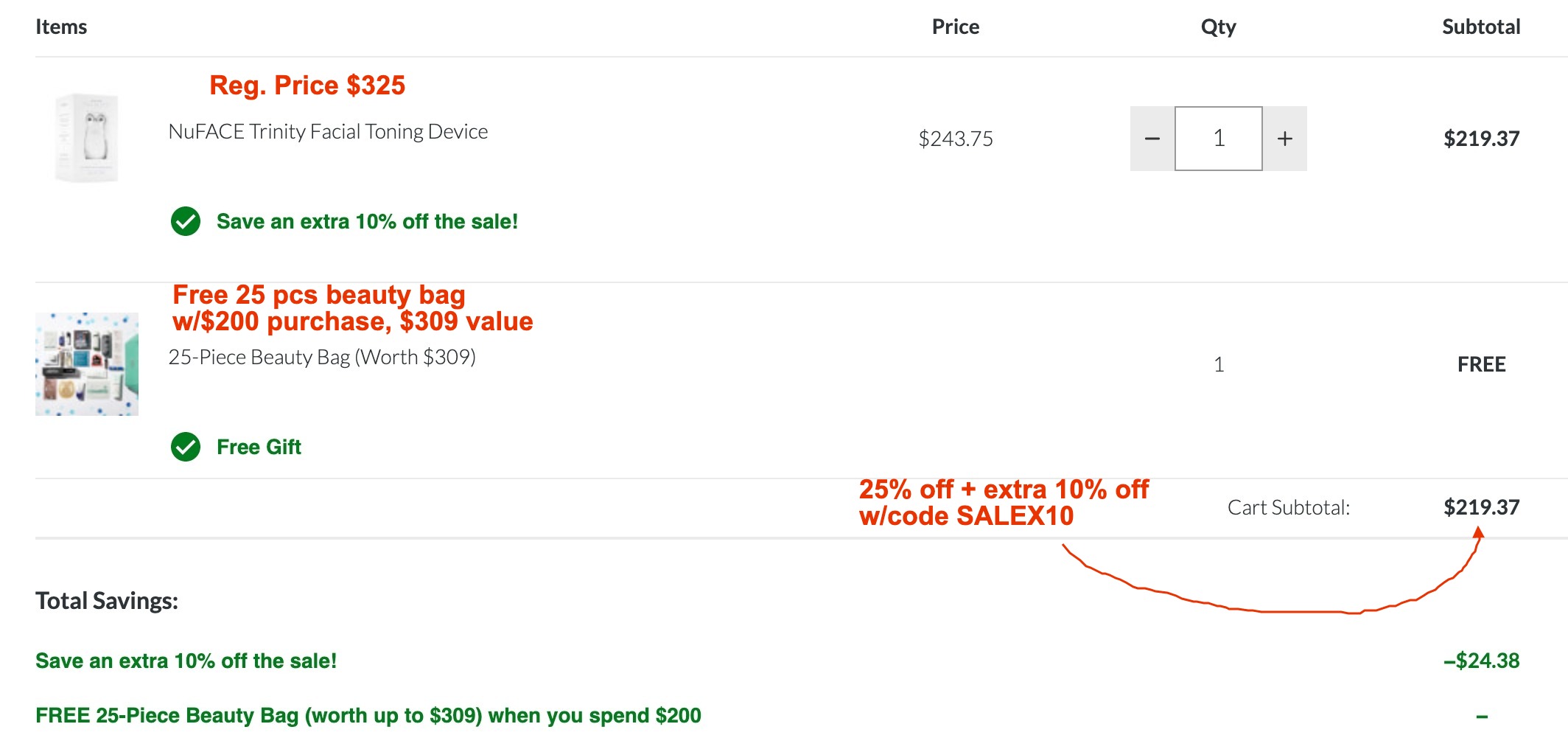Click the Price column header
This screenshot has width=1568, height=752.
pos(955,27)
